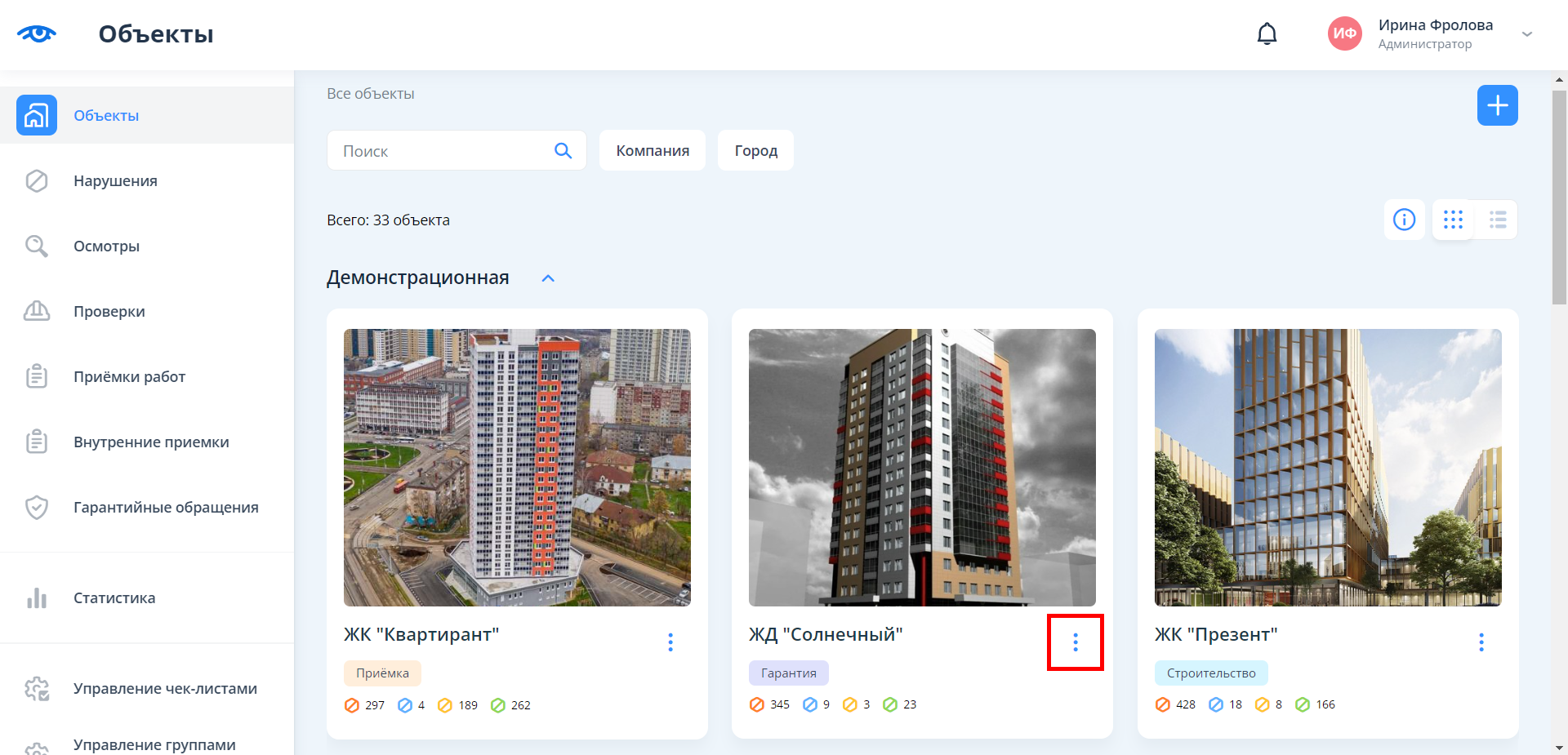The image size is (1568, 755).
Task: Click the ЖК "Презент" title link
Action: (x=1215, y=635)
